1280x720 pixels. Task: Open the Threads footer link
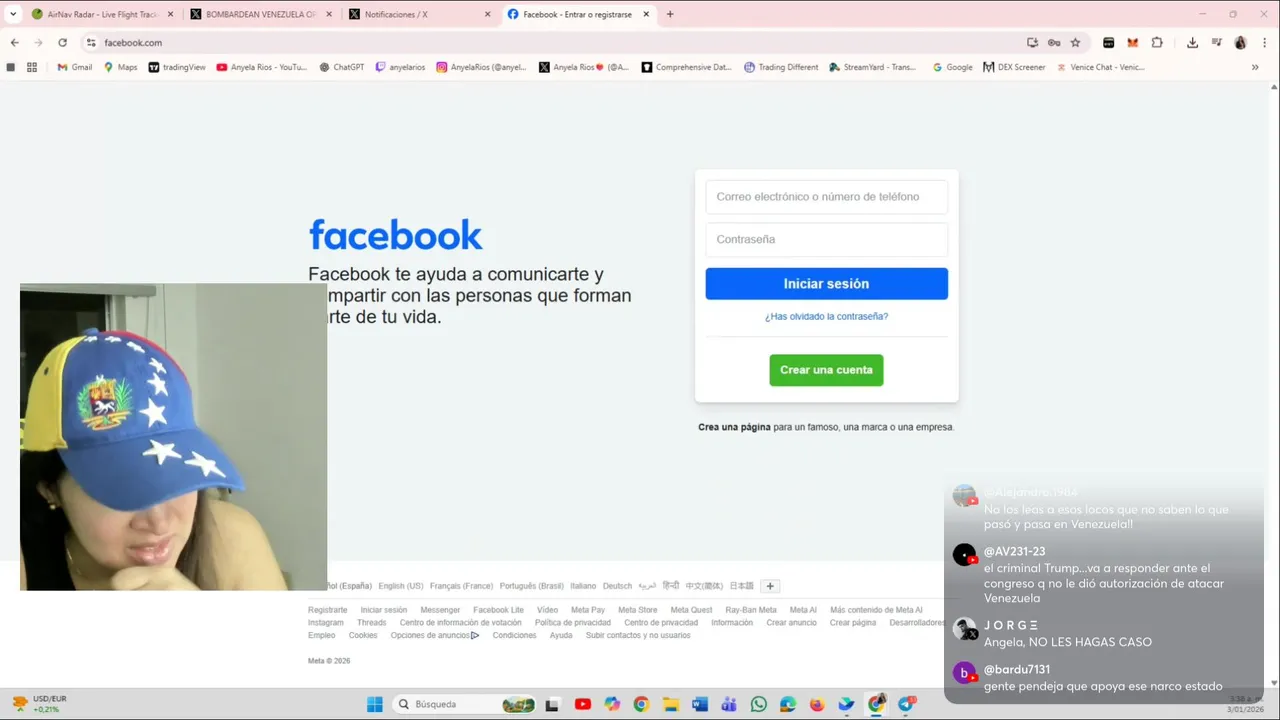pos(371,622)
